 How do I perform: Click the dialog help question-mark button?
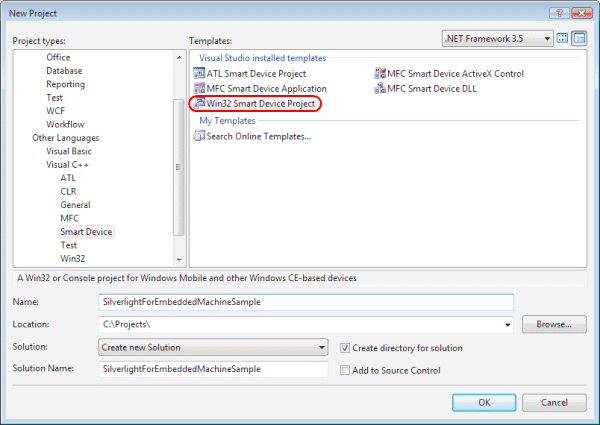coord(559,13)
